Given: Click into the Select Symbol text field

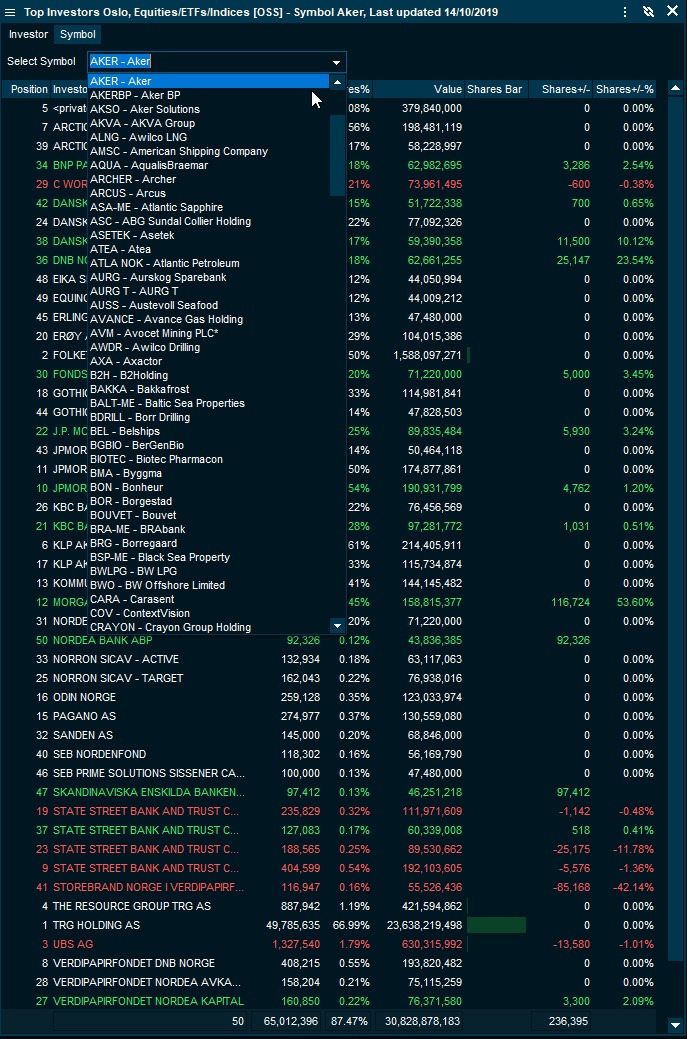Looking at the screenshot, I should pos(208,62).
